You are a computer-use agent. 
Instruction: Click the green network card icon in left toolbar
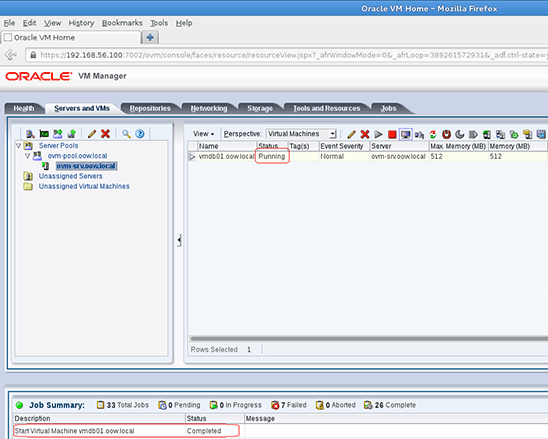(44, 134)
